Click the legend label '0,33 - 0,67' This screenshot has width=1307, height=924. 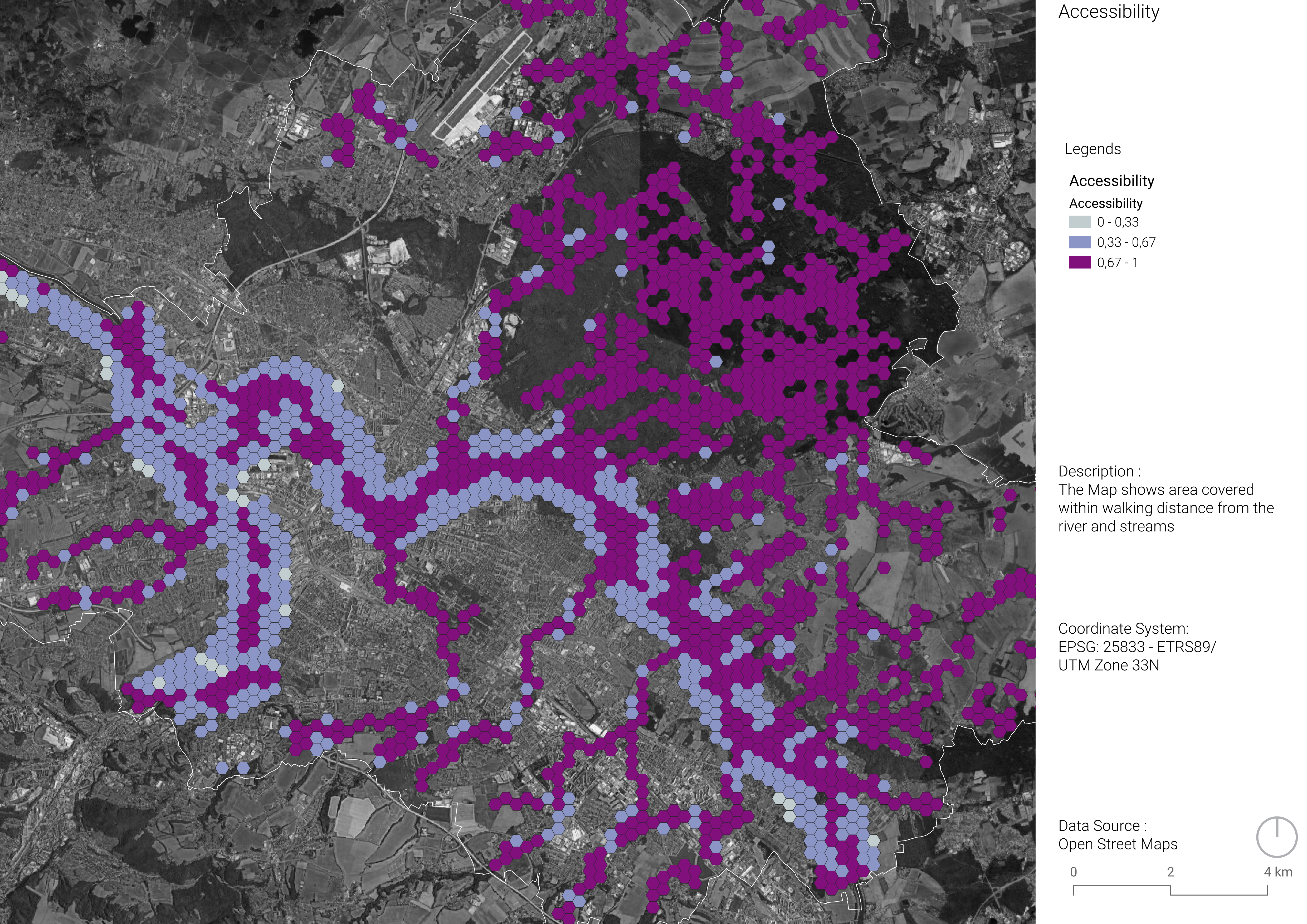coord(1126,243)
